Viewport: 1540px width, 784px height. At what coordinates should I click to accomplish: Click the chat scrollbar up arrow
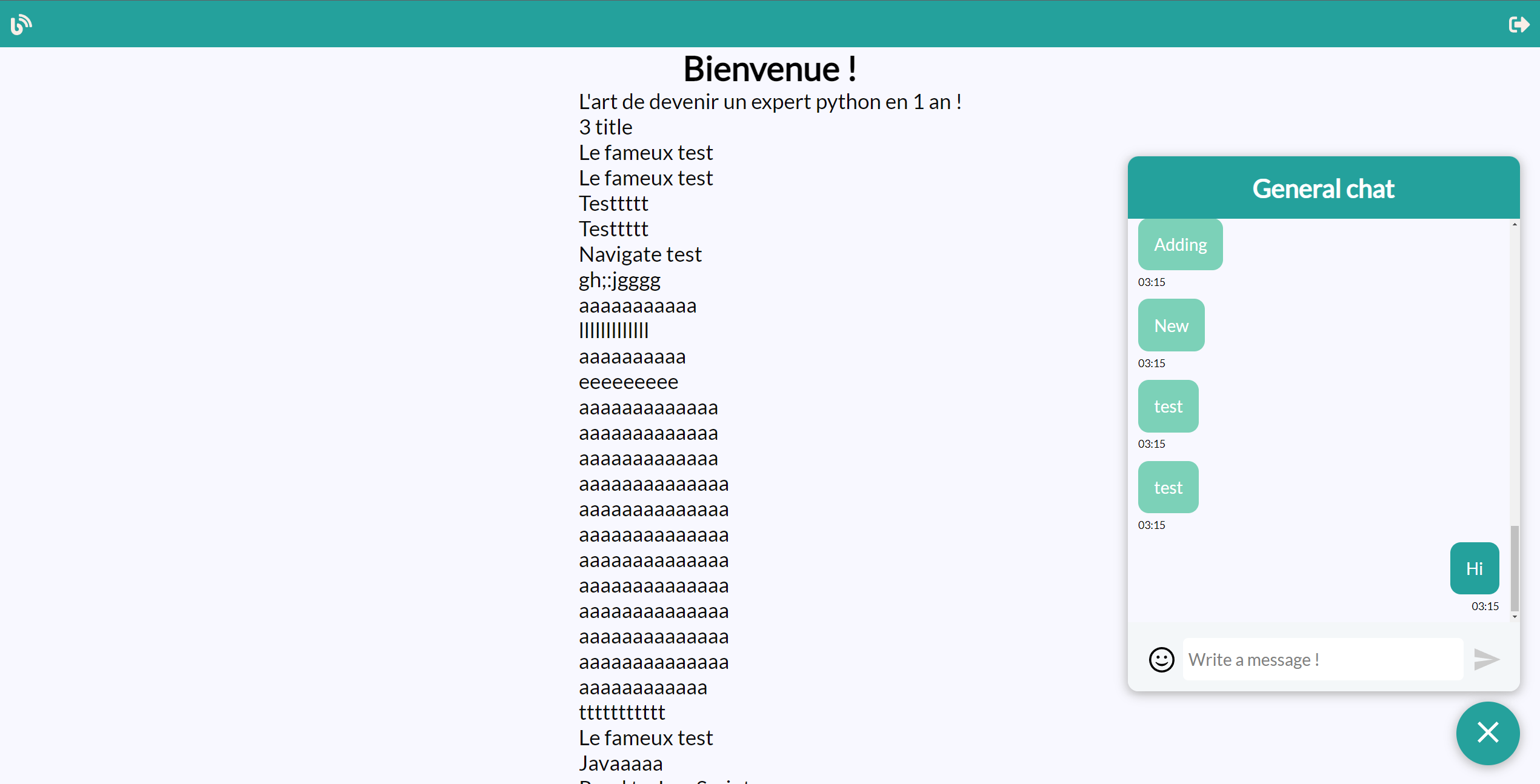coord(1515,224)
